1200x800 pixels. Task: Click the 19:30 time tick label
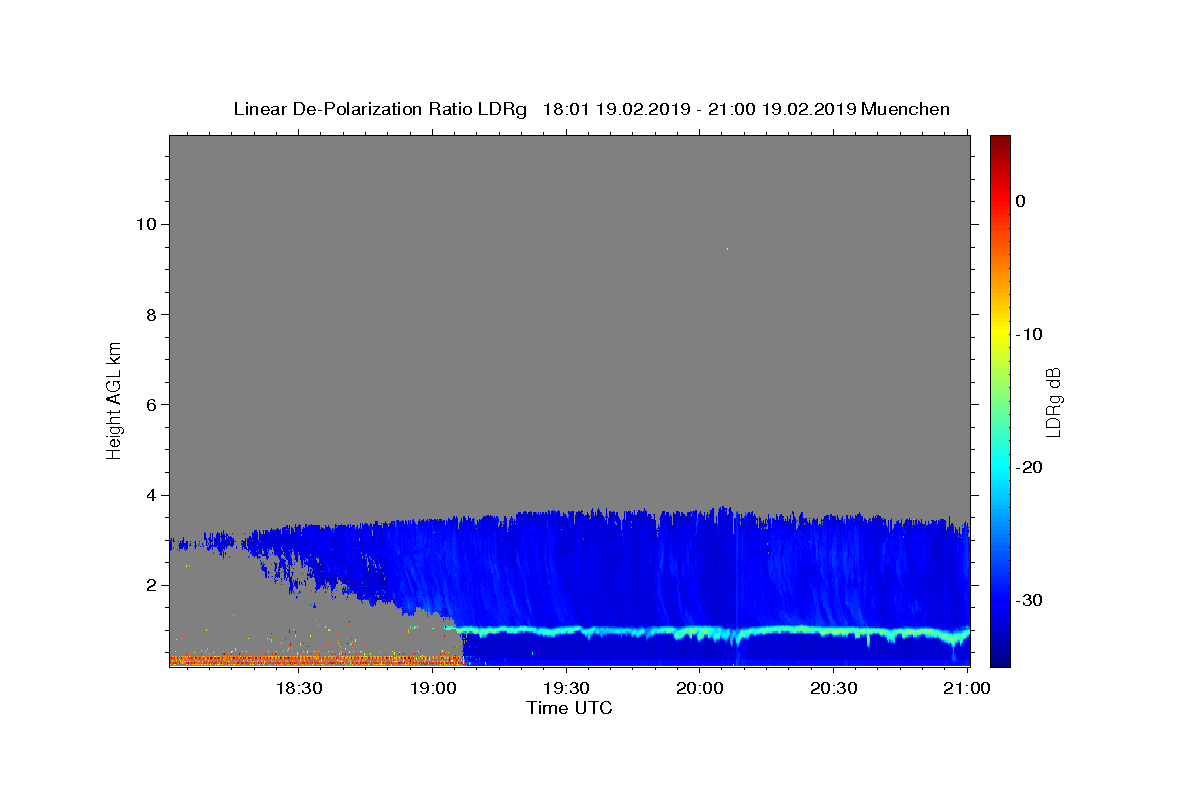pos(566,688)
